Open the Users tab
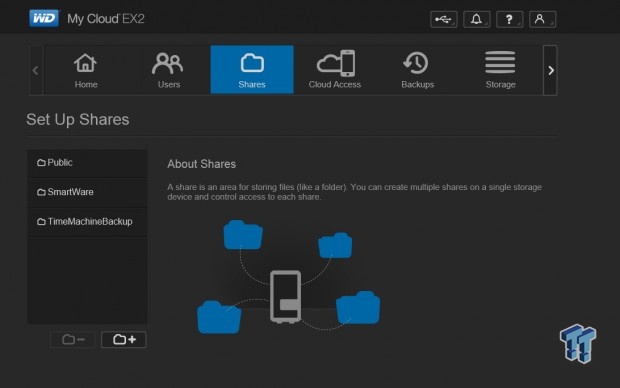The width and height of the screenshot is (620, 388). click(169, 70)
